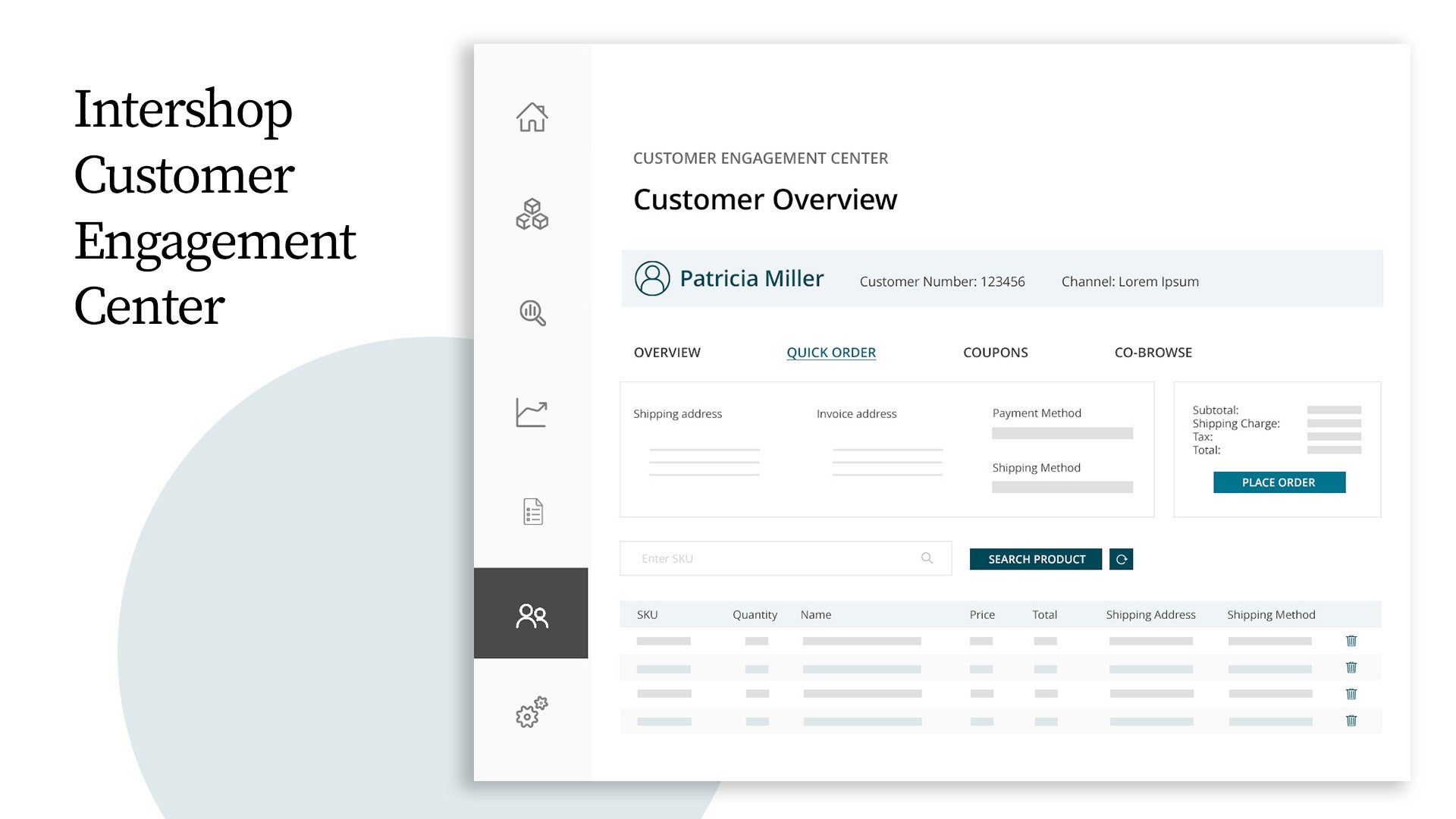Screen dimensions: 1456x819
Task: Select the highlighted customers sidebar icon
Action: 532,614
